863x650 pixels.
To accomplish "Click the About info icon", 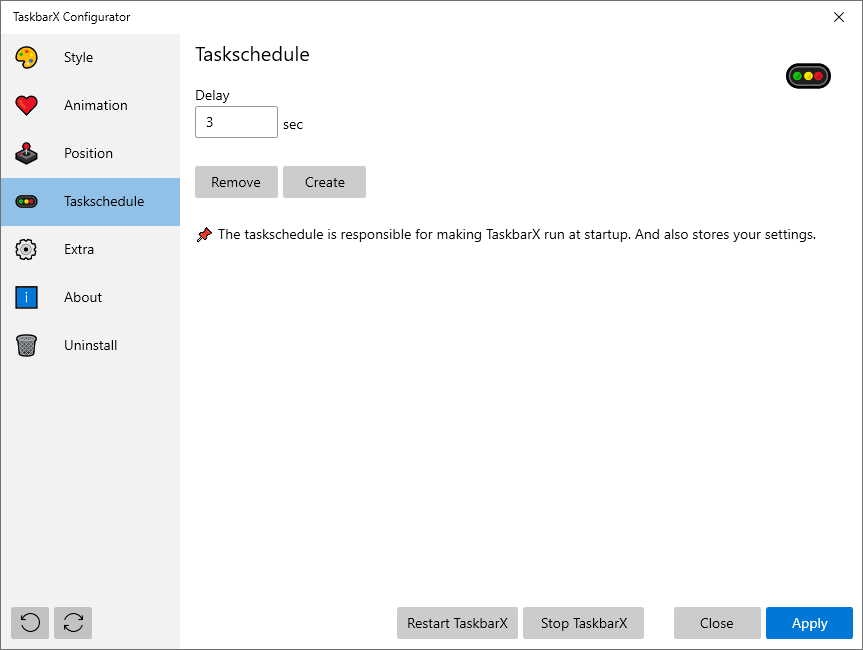I will click(x=26, y=297).
